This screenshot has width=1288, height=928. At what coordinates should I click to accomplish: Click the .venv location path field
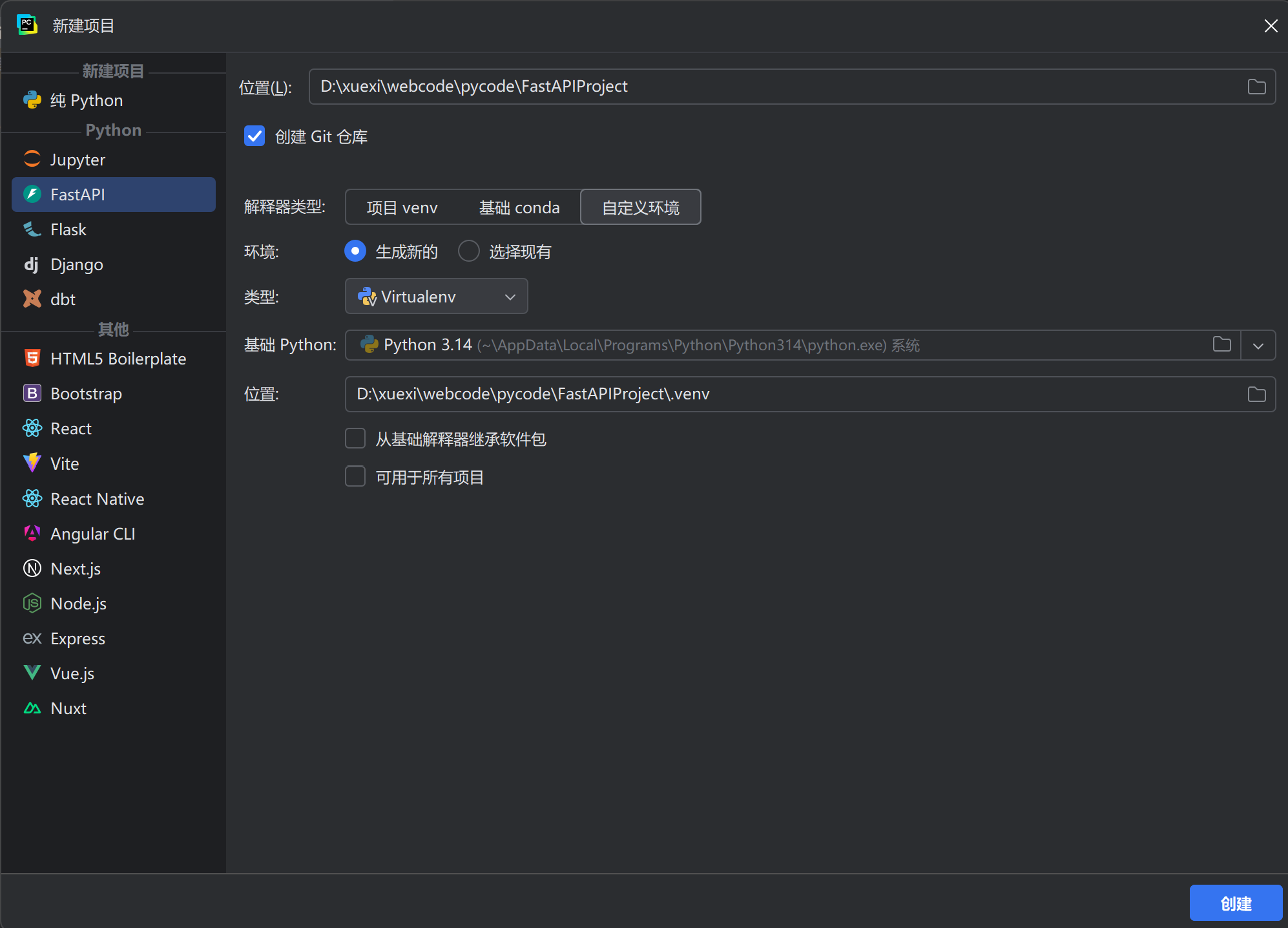pyautogui.click(x=810, y=394)
